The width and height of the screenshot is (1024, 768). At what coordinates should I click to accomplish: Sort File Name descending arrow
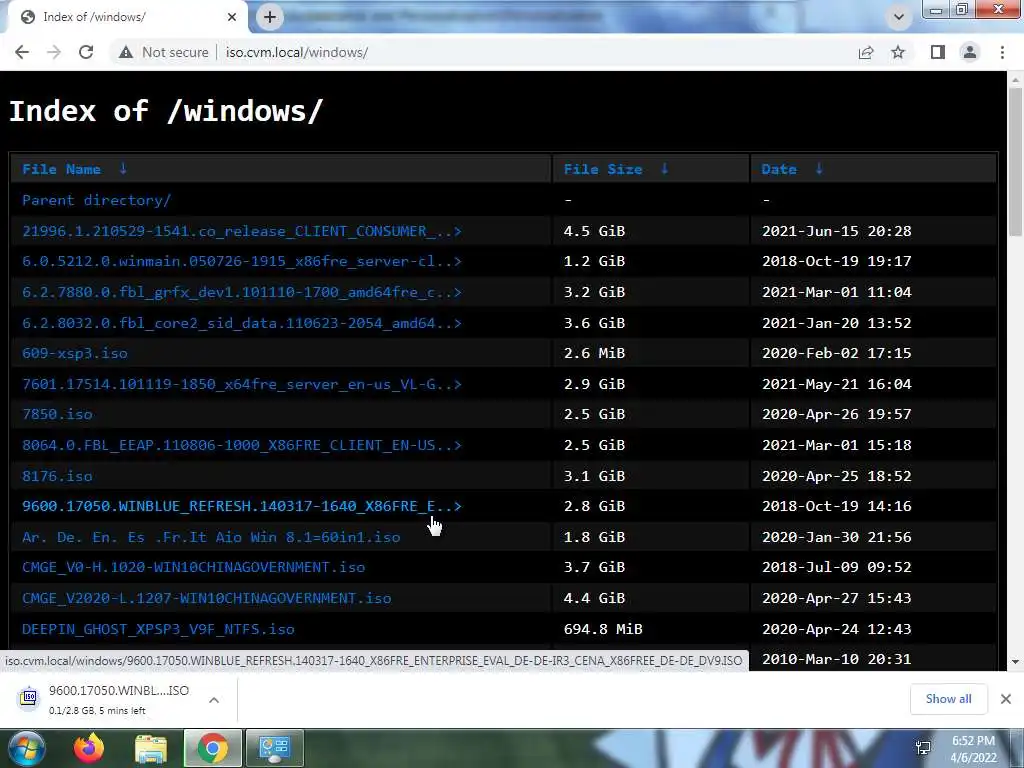(x=123, y=168)
